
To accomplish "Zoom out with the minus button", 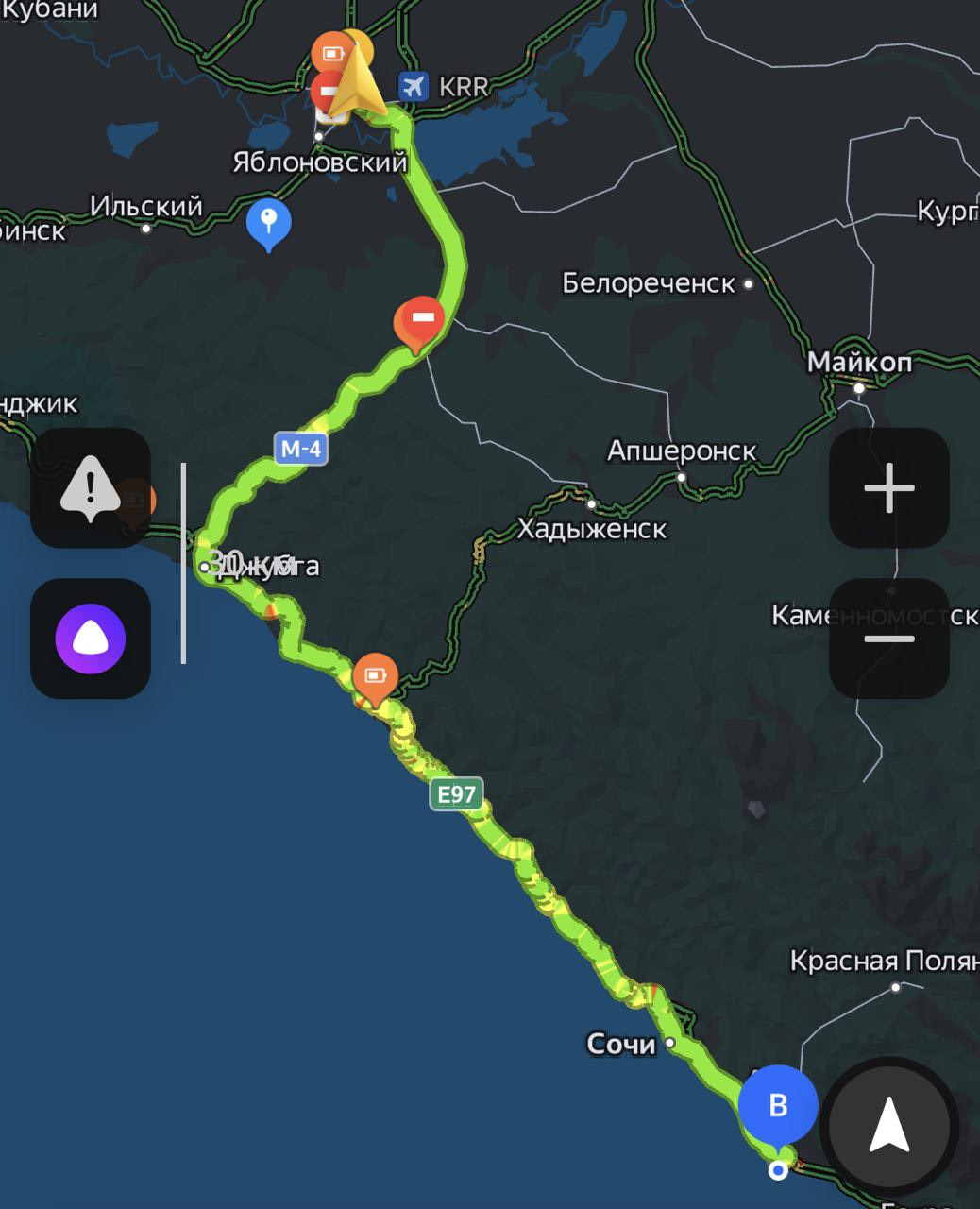I will click(x=889, y=639).
